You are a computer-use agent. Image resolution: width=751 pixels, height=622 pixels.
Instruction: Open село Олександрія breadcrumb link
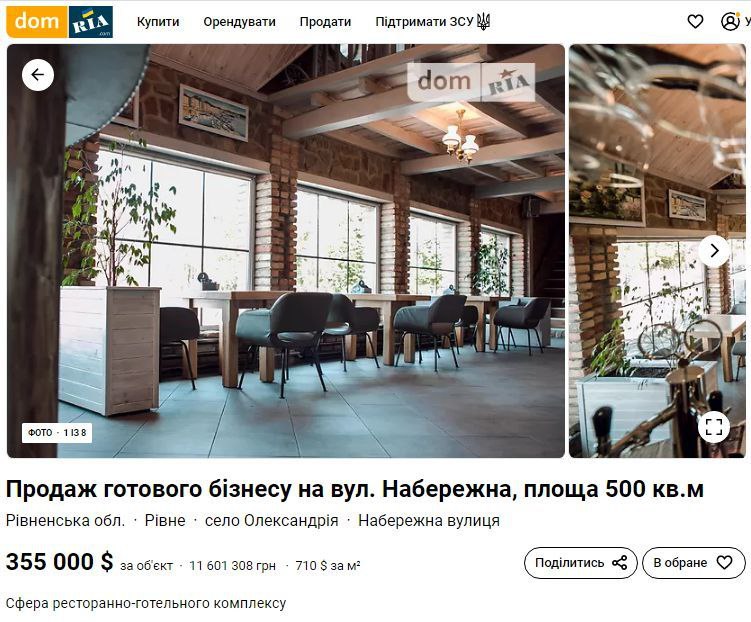pyautogui.click(x=272, y=520)
